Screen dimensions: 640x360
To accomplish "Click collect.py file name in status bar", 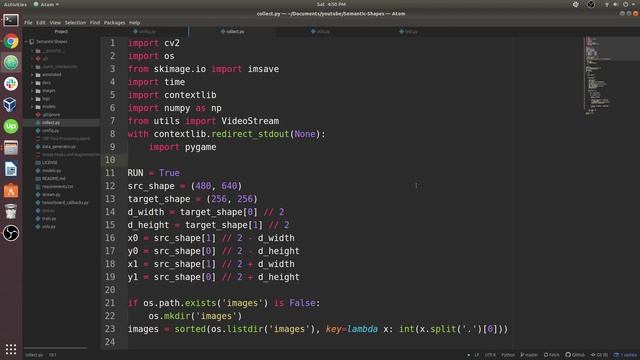I will click(34, 355).
